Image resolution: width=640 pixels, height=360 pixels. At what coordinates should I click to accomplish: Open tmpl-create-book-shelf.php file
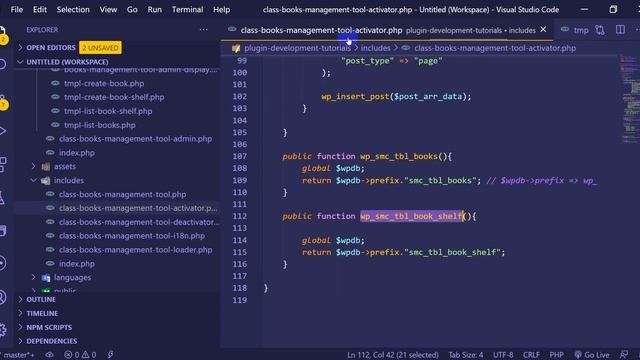click(x=114, y=97)
